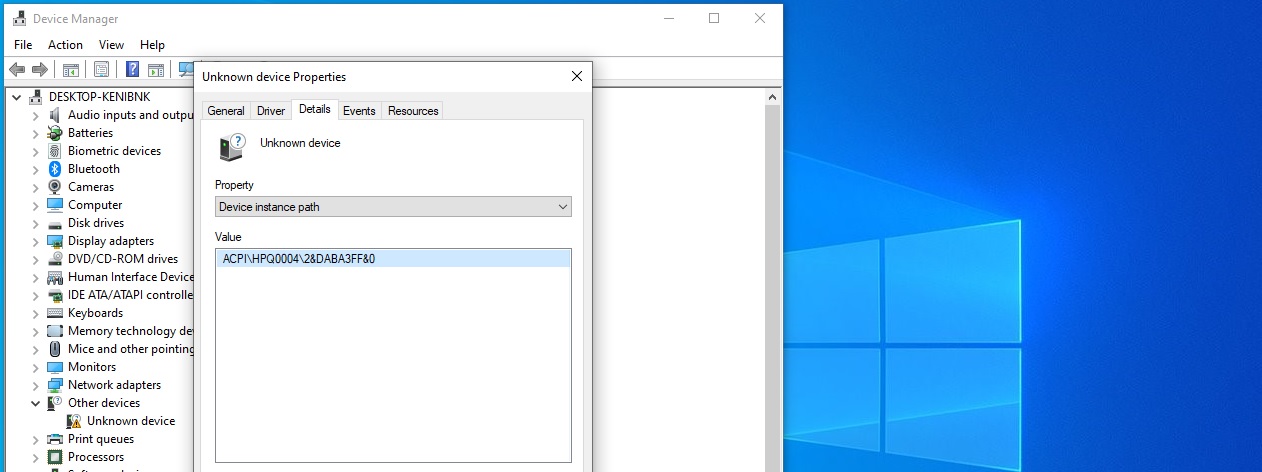Expand the Batteries node
The width and height of the screenshot is (1262, 472).
[35, 133]
